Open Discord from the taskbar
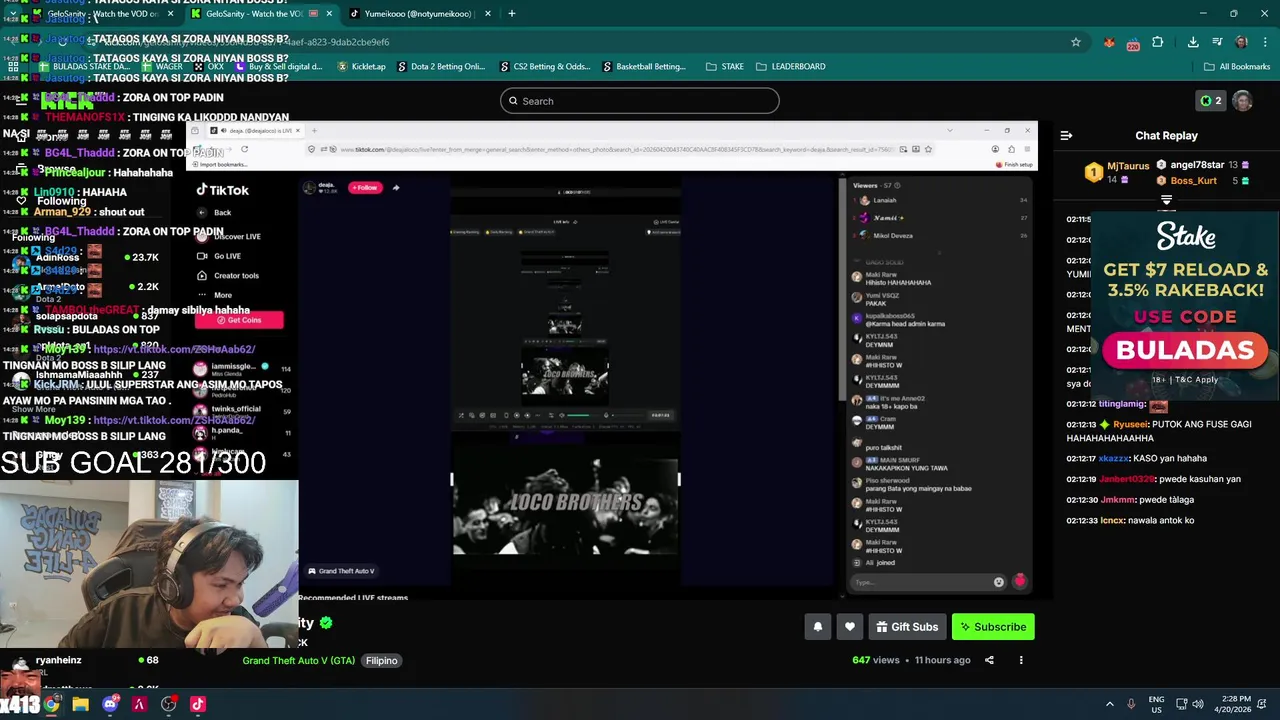 [x=110, y=704]
